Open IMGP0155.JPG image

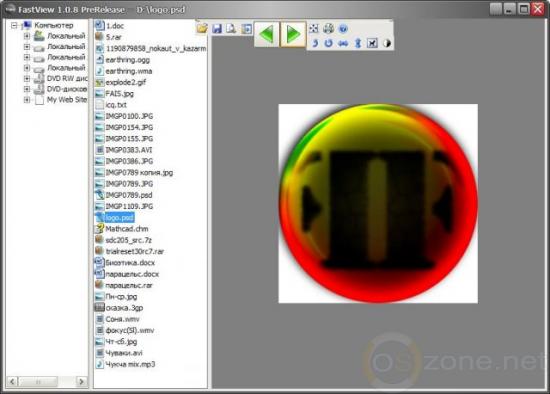129,139
